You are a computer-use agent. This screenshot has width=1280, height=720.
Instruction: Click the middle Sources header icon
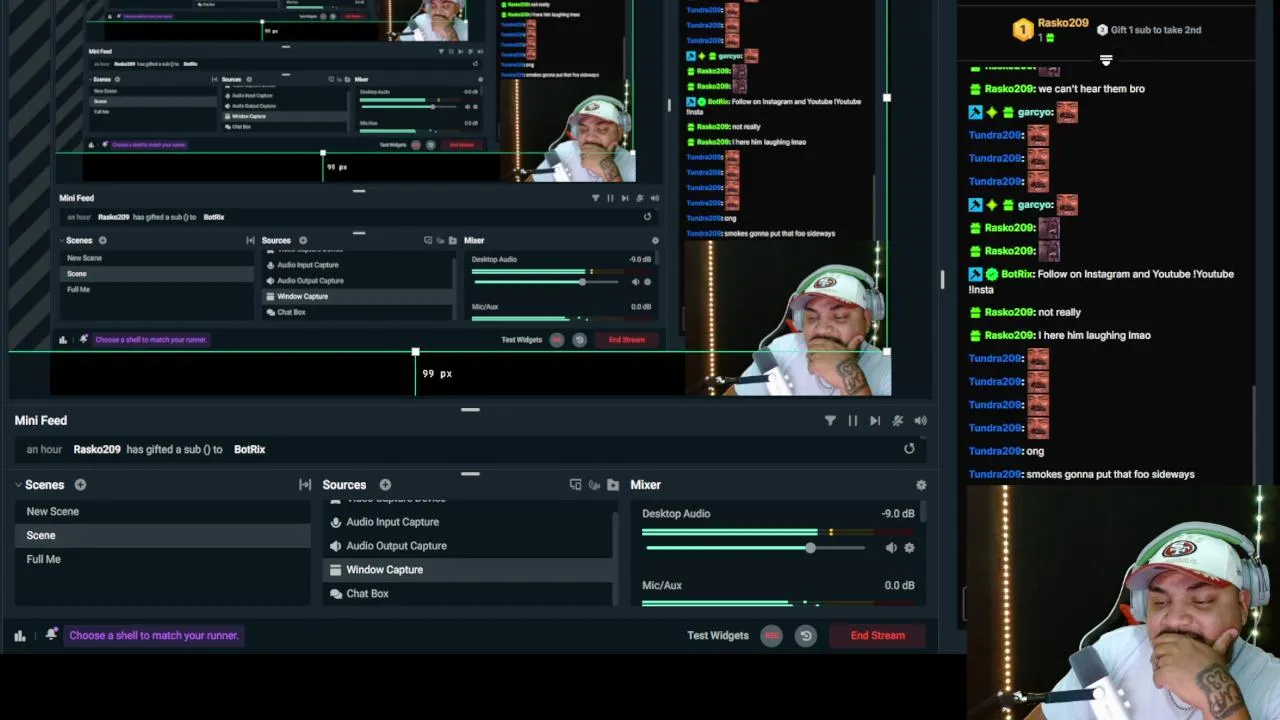594,485
